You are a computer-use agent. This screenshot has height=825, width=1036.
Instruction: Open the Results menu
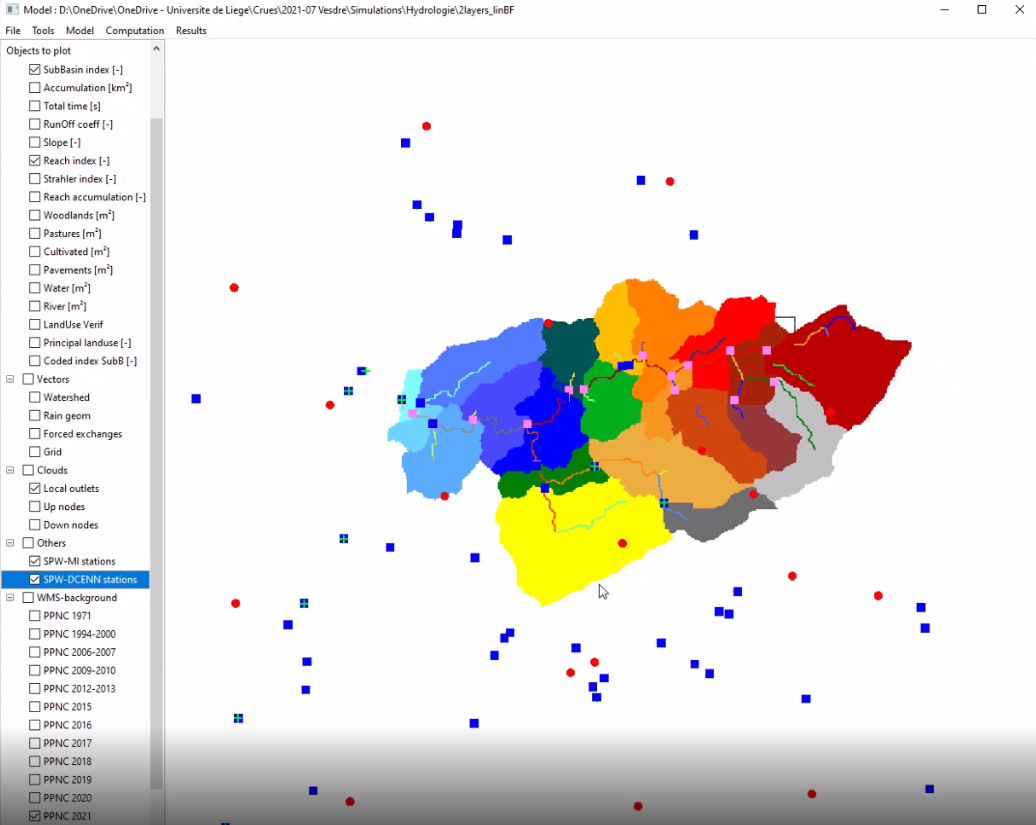[191, 31]
